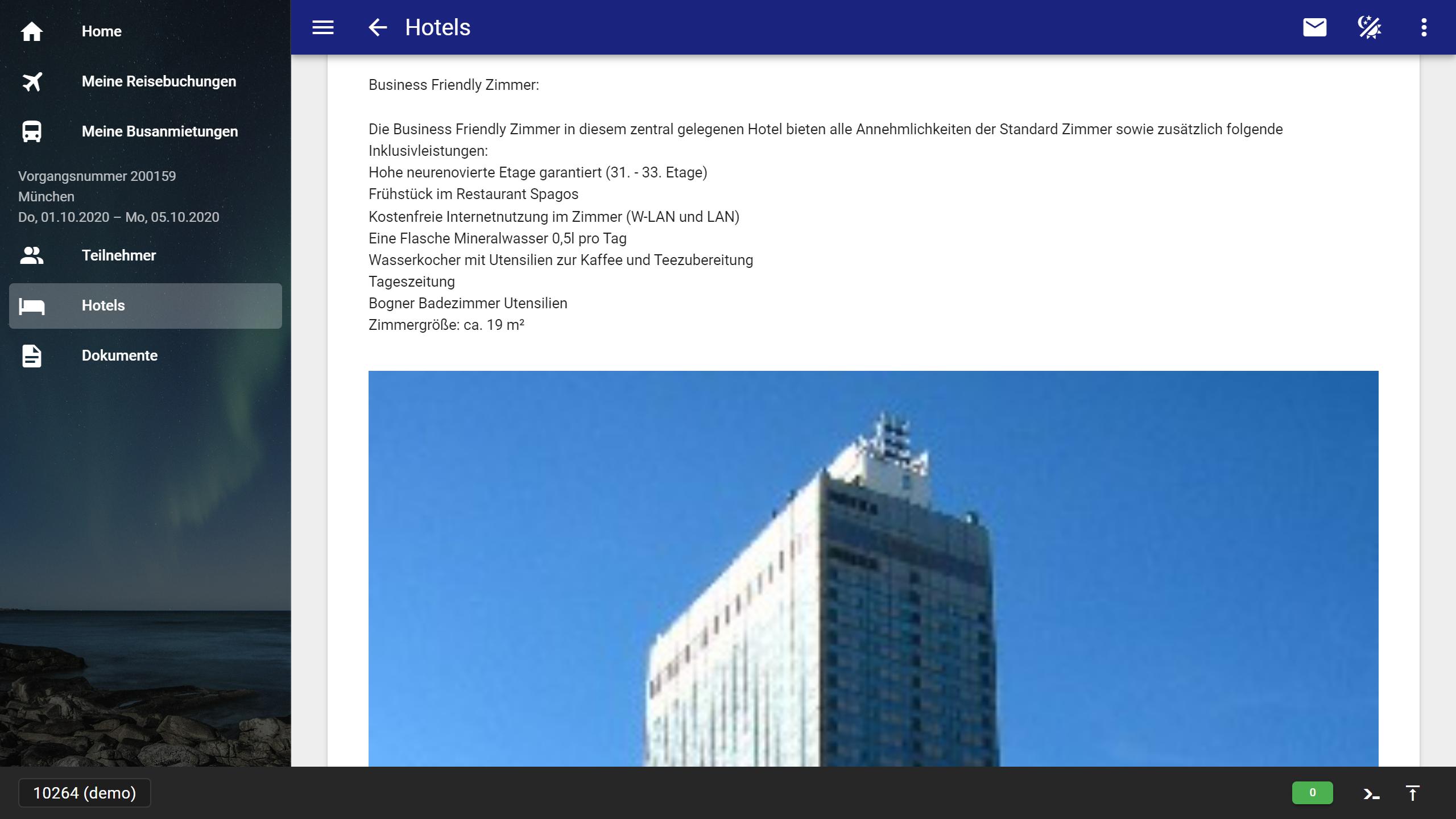
Task: Click the Bogner Badezimmer Utensilien line
Action: click(x=468, y=303)
